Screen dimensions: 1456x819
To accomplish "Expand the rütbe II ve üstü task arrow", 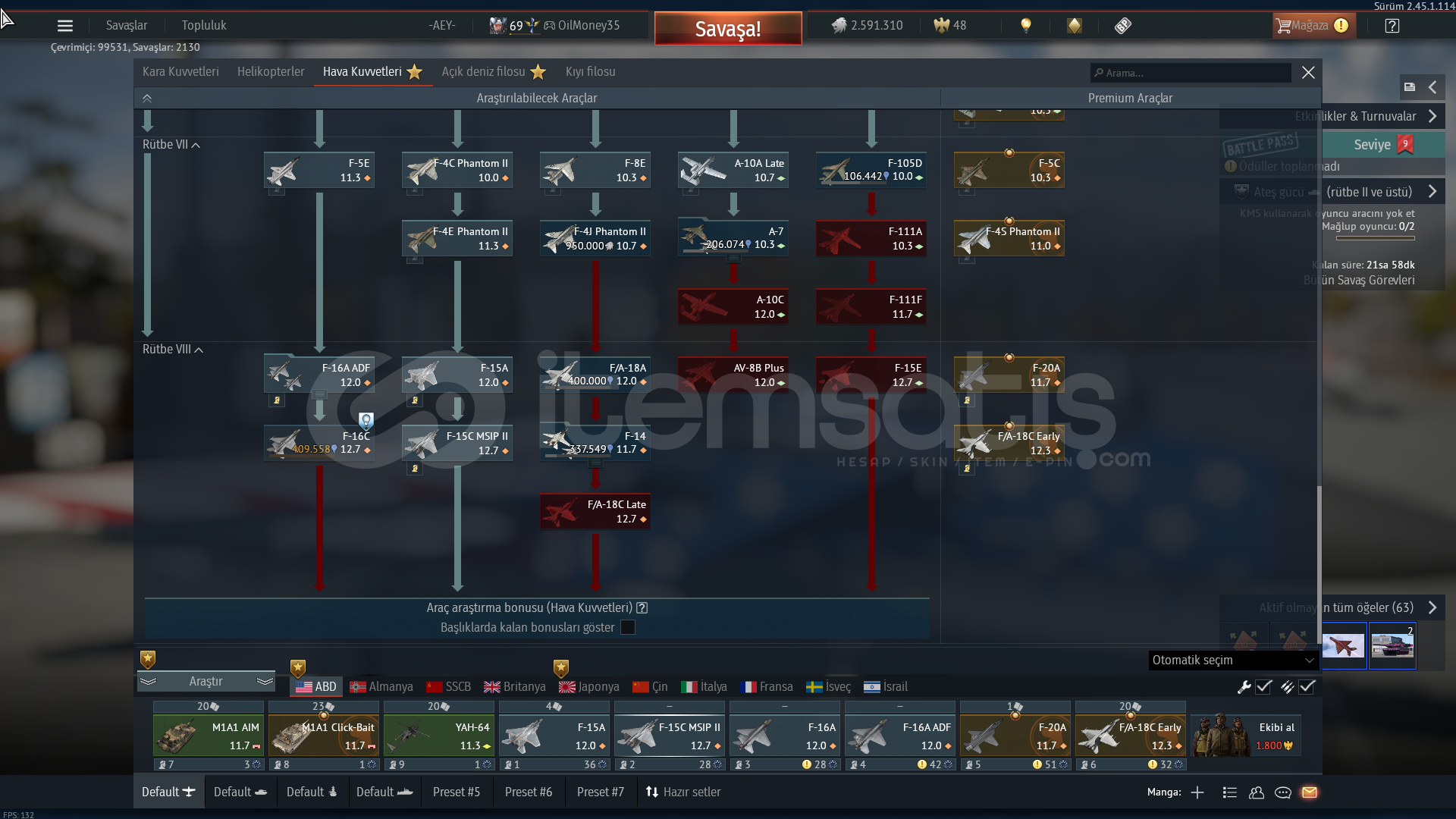I will (x=1432, y=192).
